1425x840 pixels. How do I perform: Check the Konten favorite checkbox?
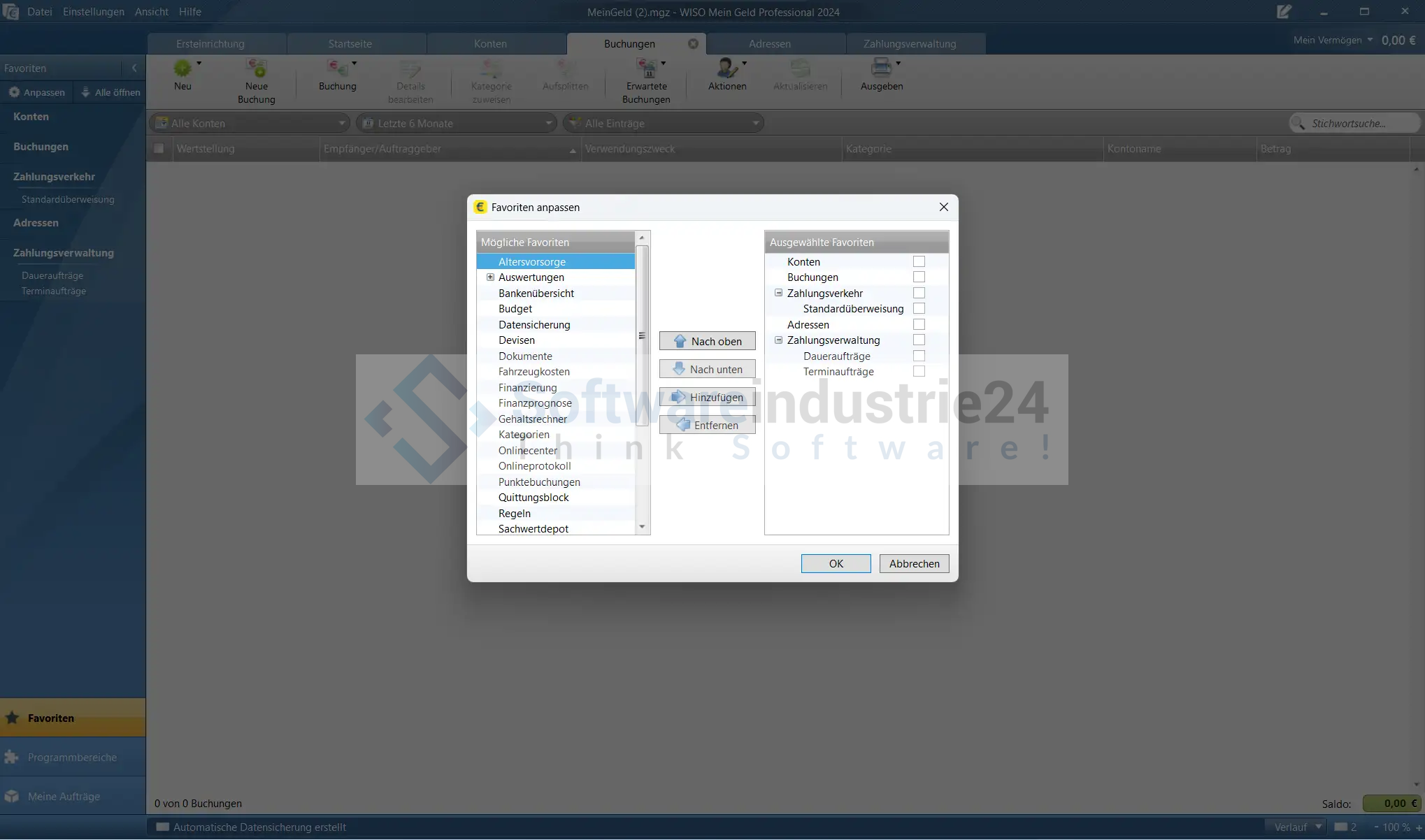pos(919,261)
